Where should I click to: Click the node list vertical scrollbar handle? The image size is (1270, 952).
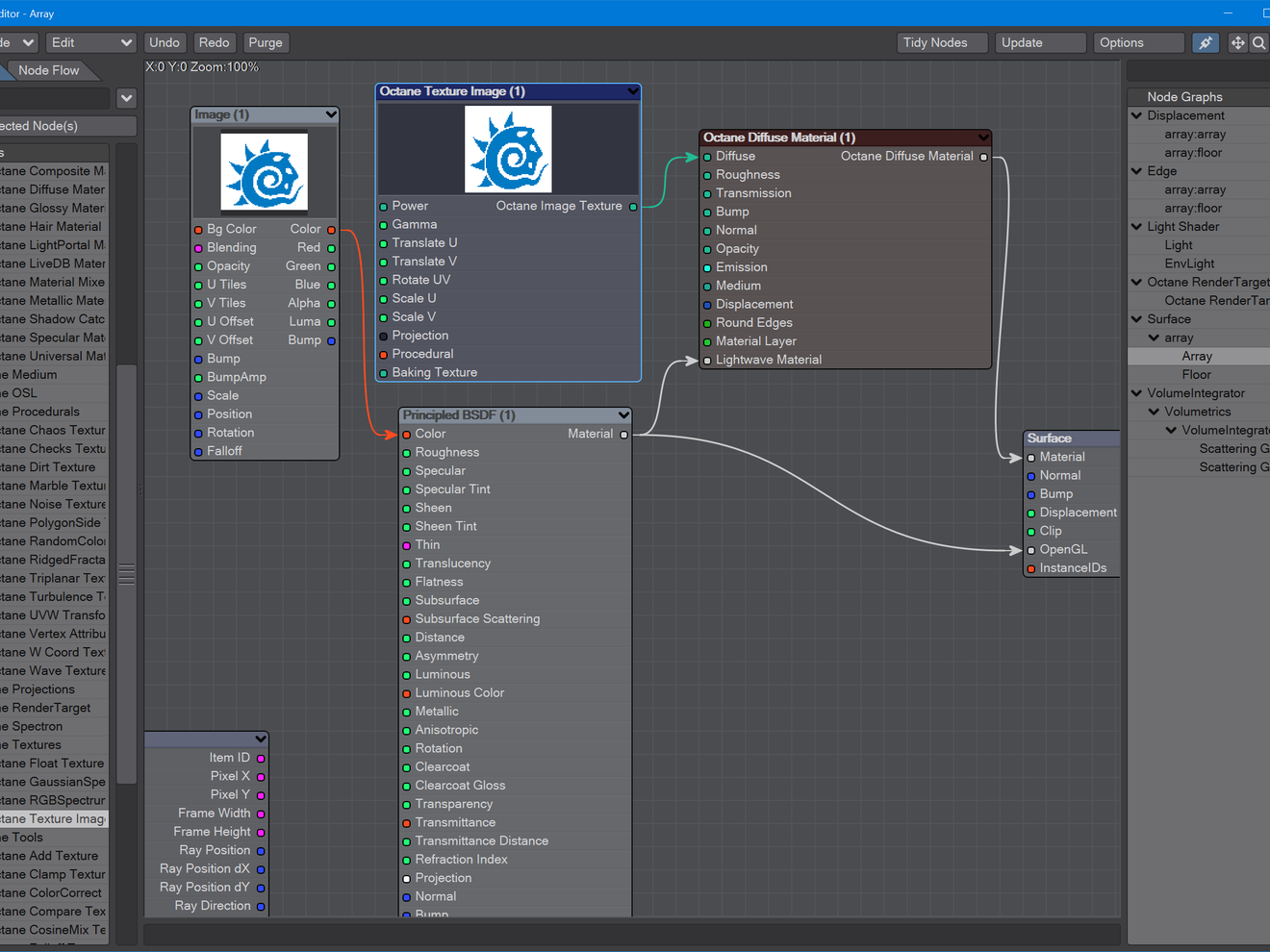pyautogui.click(x=126, y=574)
